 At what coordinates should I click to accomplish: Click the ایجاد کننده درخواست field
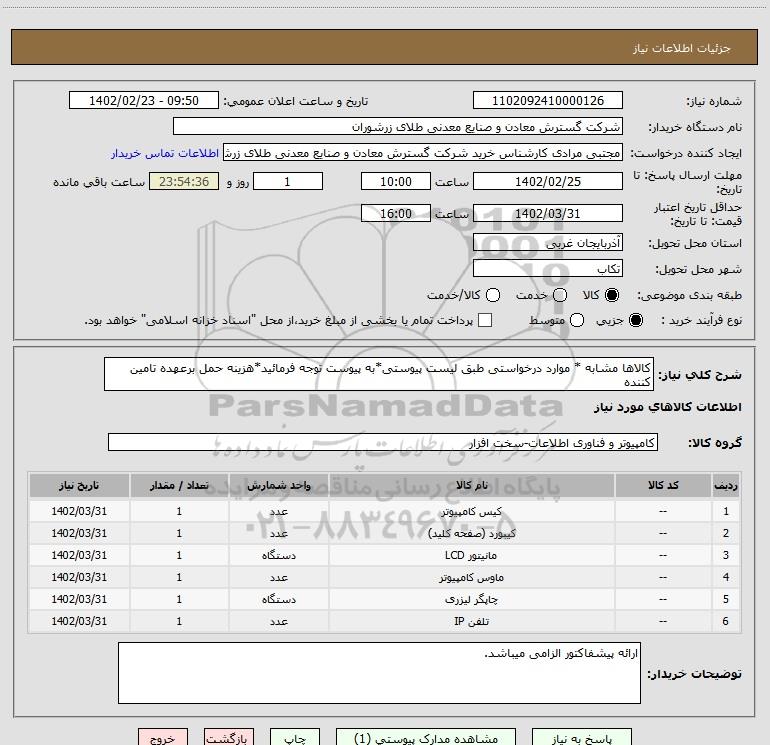423,153
